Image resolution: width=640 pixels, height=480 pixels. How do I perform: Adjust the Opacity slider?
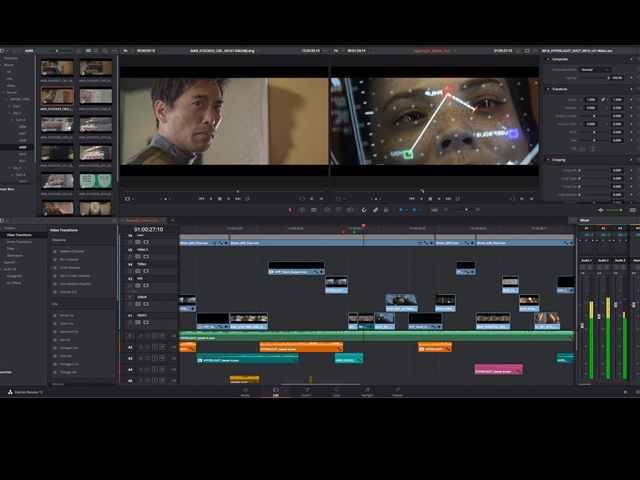[594, 78]
